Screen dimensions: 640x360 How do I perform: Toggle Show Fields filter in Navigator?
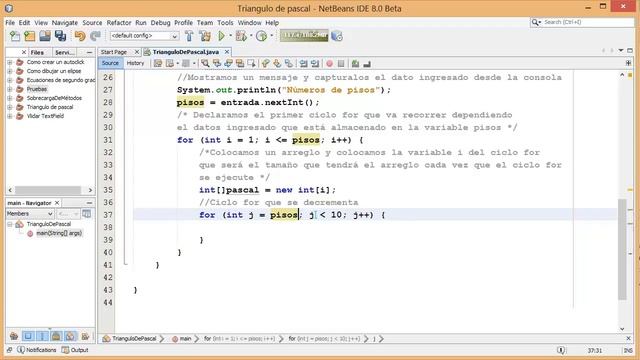(28, 336)
